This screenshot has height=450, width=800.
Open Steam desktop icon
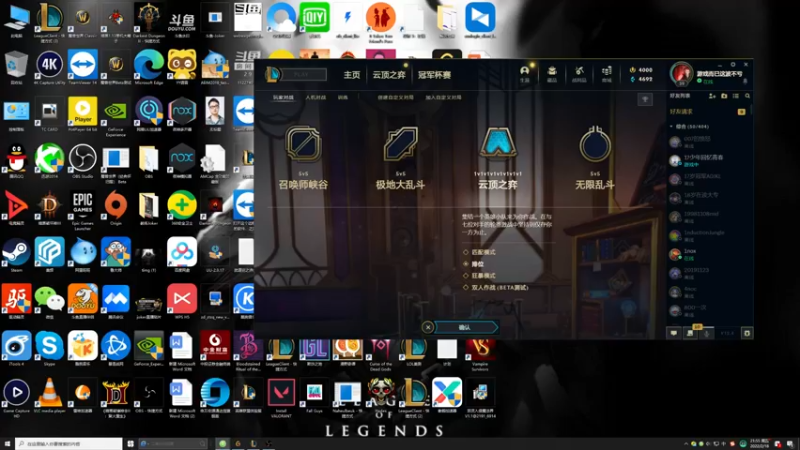click(x=16, y=255)
